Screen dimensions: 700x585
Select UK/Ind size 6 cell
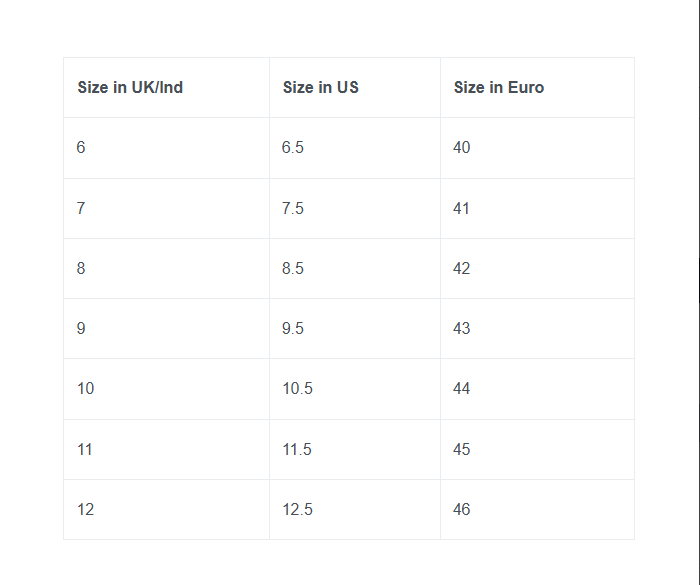tap(81, 148)
